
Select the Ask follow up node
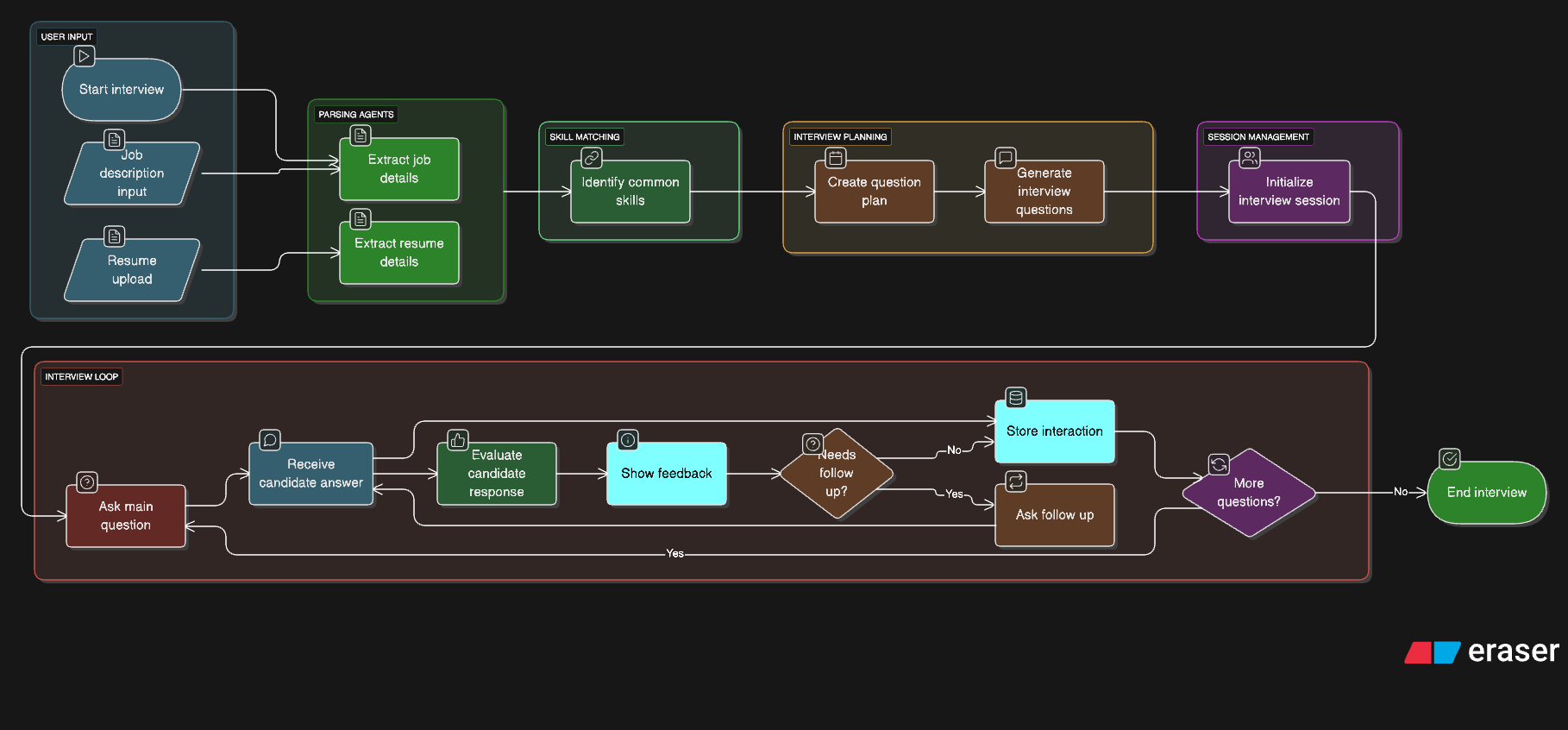[x=1055, y=515]
